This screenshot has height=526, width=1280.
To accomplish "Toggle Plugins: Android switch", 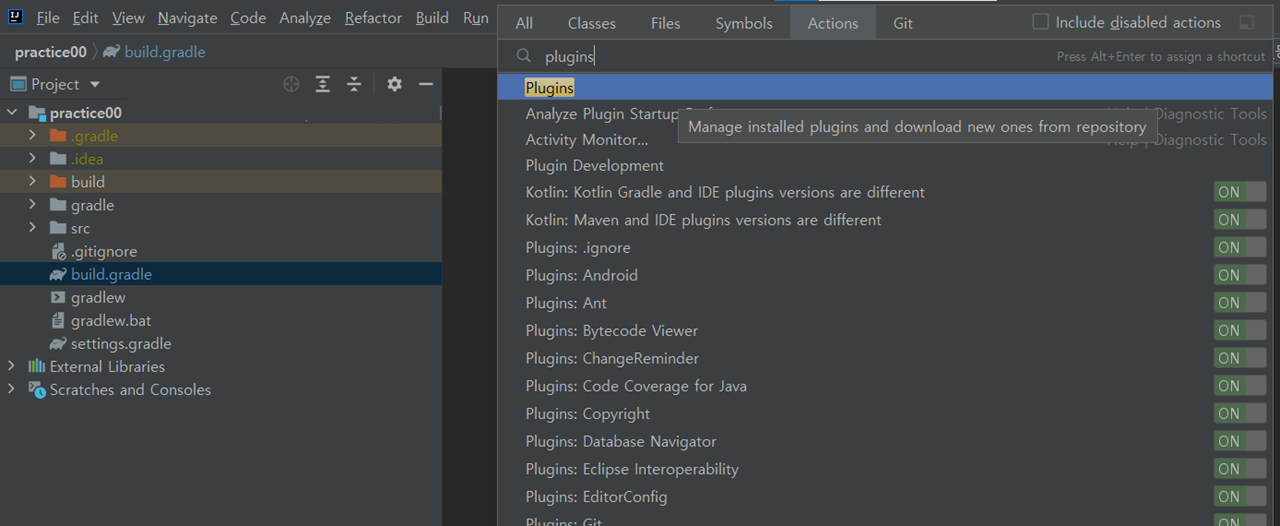I will [x=1240, y=275].
